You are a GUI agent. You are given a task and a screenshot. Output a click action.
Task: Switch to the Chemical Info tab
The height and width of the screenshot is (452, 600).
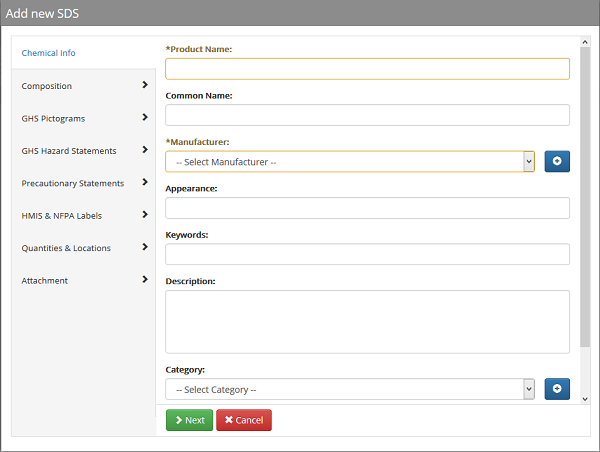click(49, 53)
